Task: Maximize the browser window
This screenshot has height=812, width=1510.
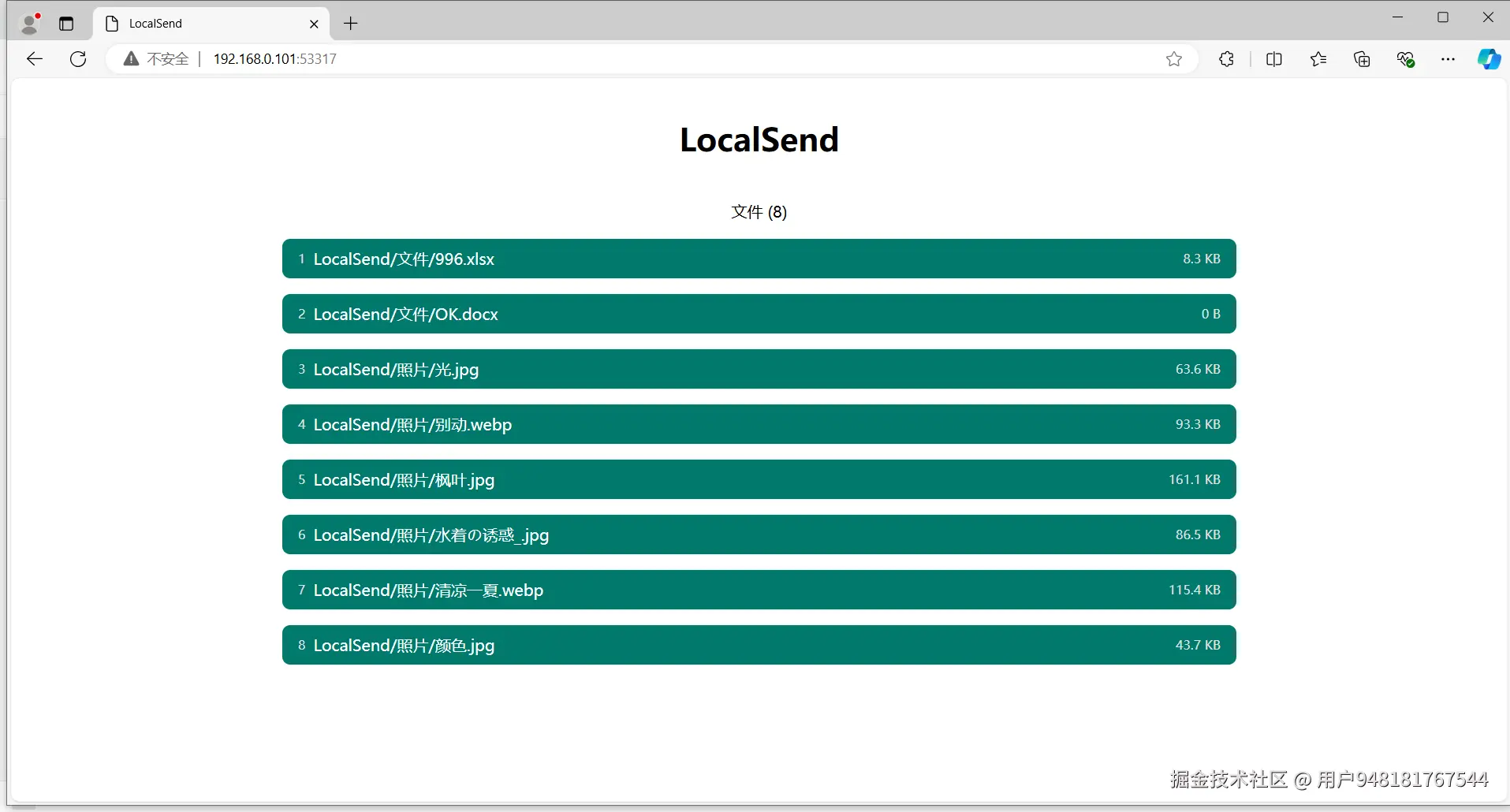Action: coord(1443,17)
